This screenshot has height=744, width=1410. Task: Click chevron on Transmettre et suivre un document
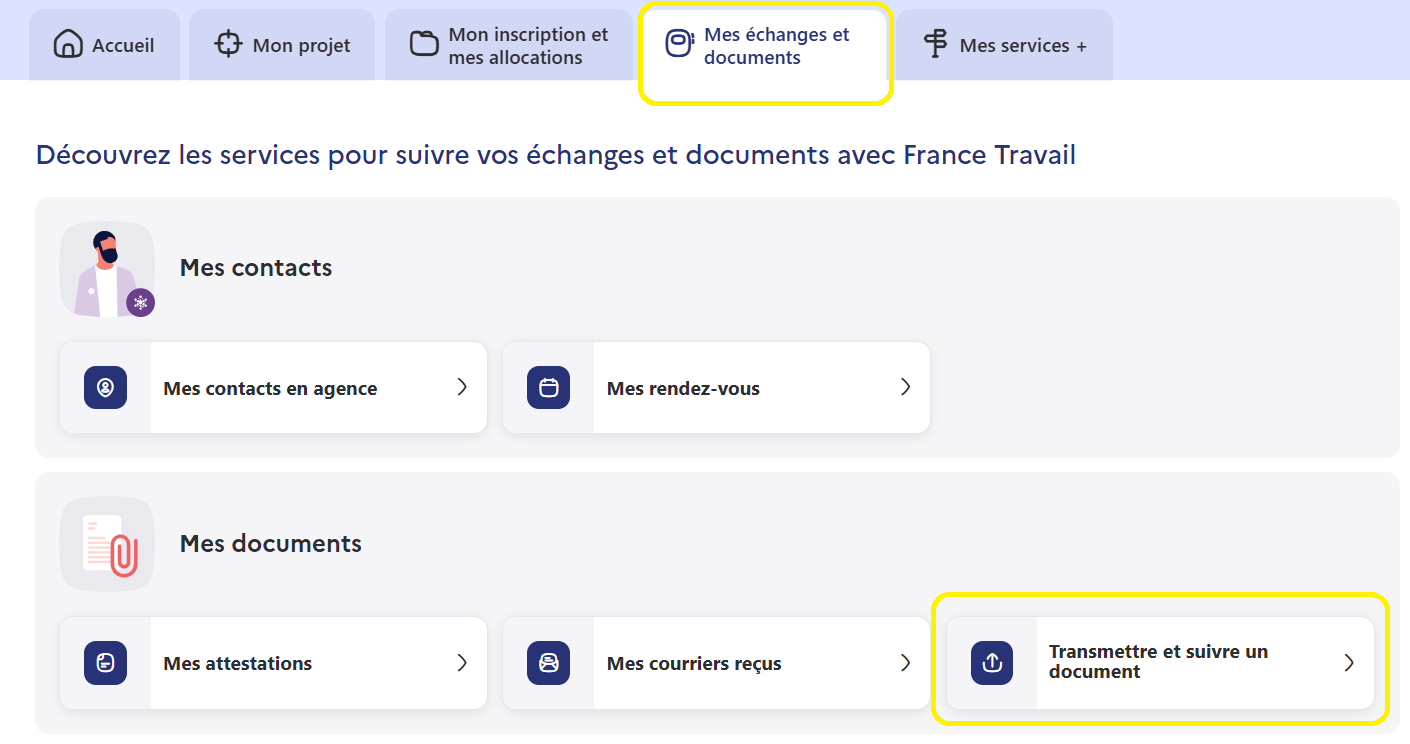1349,662
